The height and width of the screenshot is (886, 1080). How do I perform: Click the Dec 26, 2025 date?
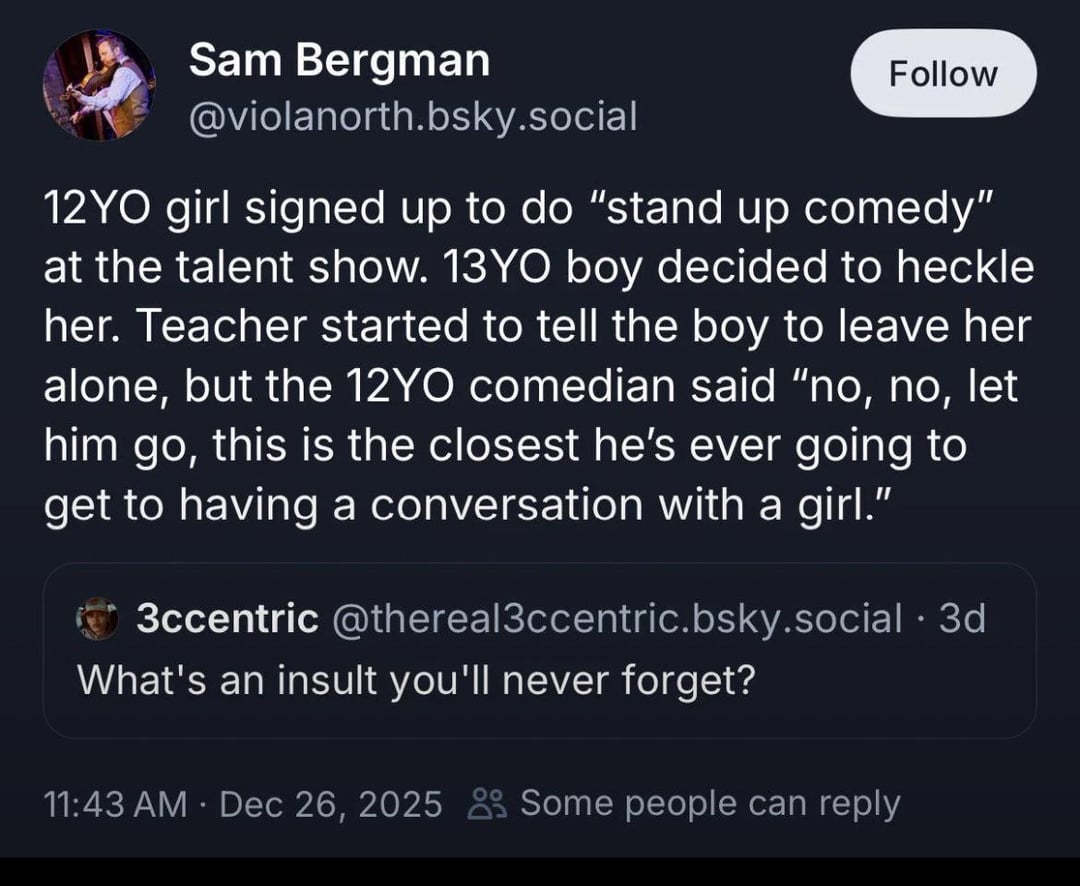(x=330, y=803)
